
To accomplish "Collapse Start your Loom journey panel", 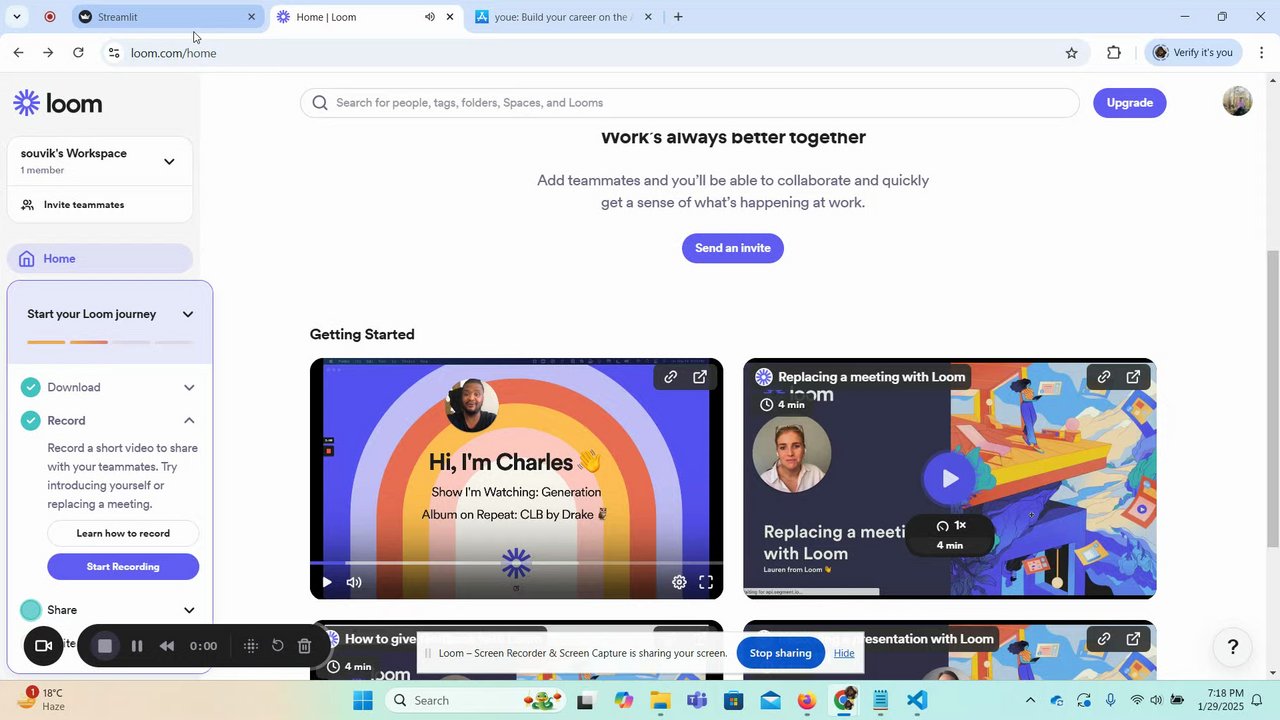I will tap(188, 314).
